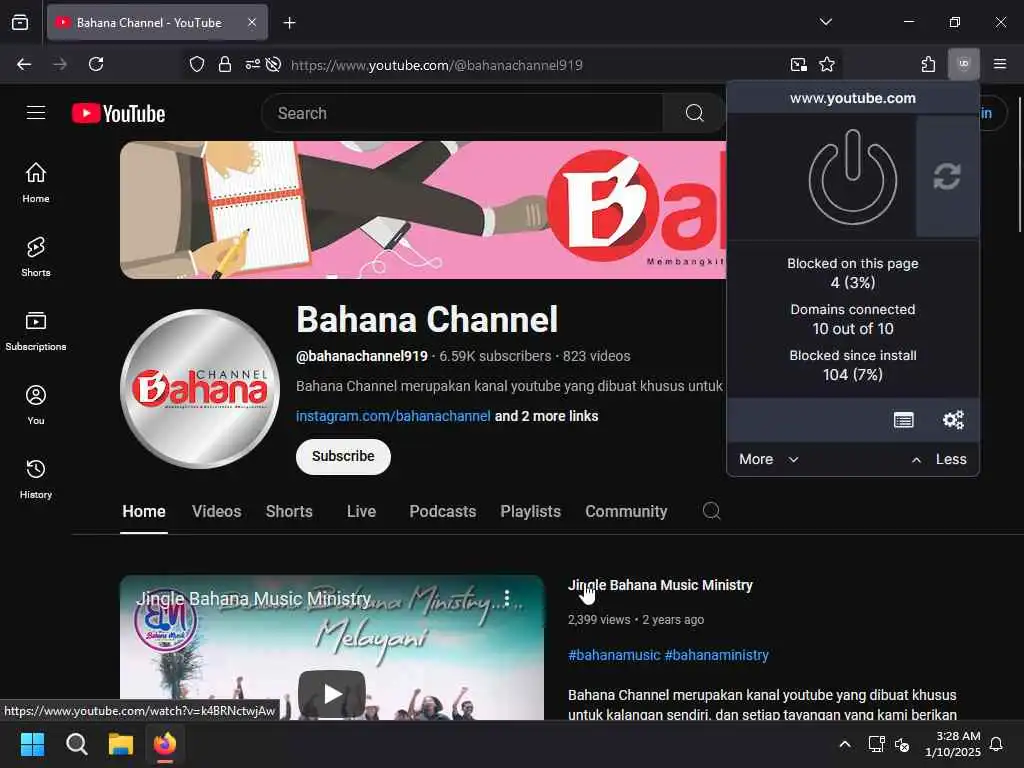Click the autoplay blocked icon in address bar

(274, 64)
